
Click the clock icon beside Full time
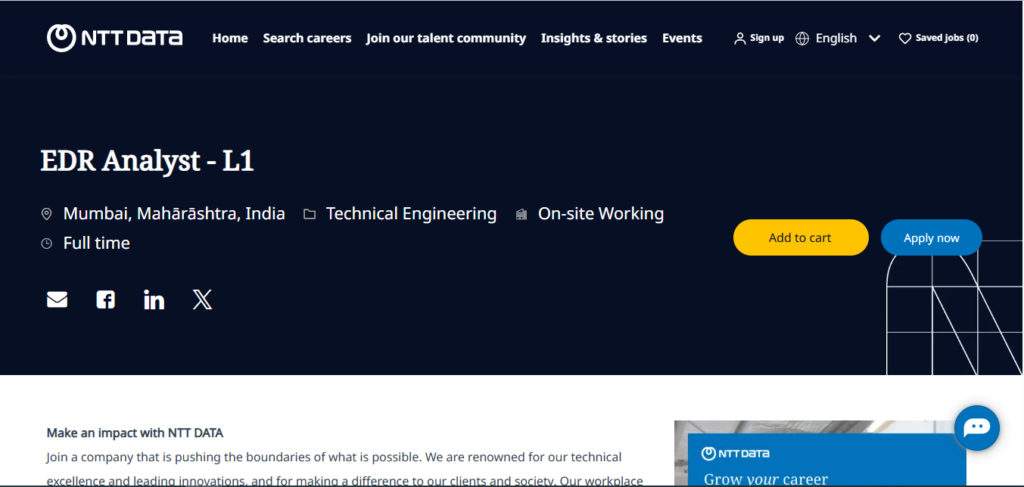[46, 244]
